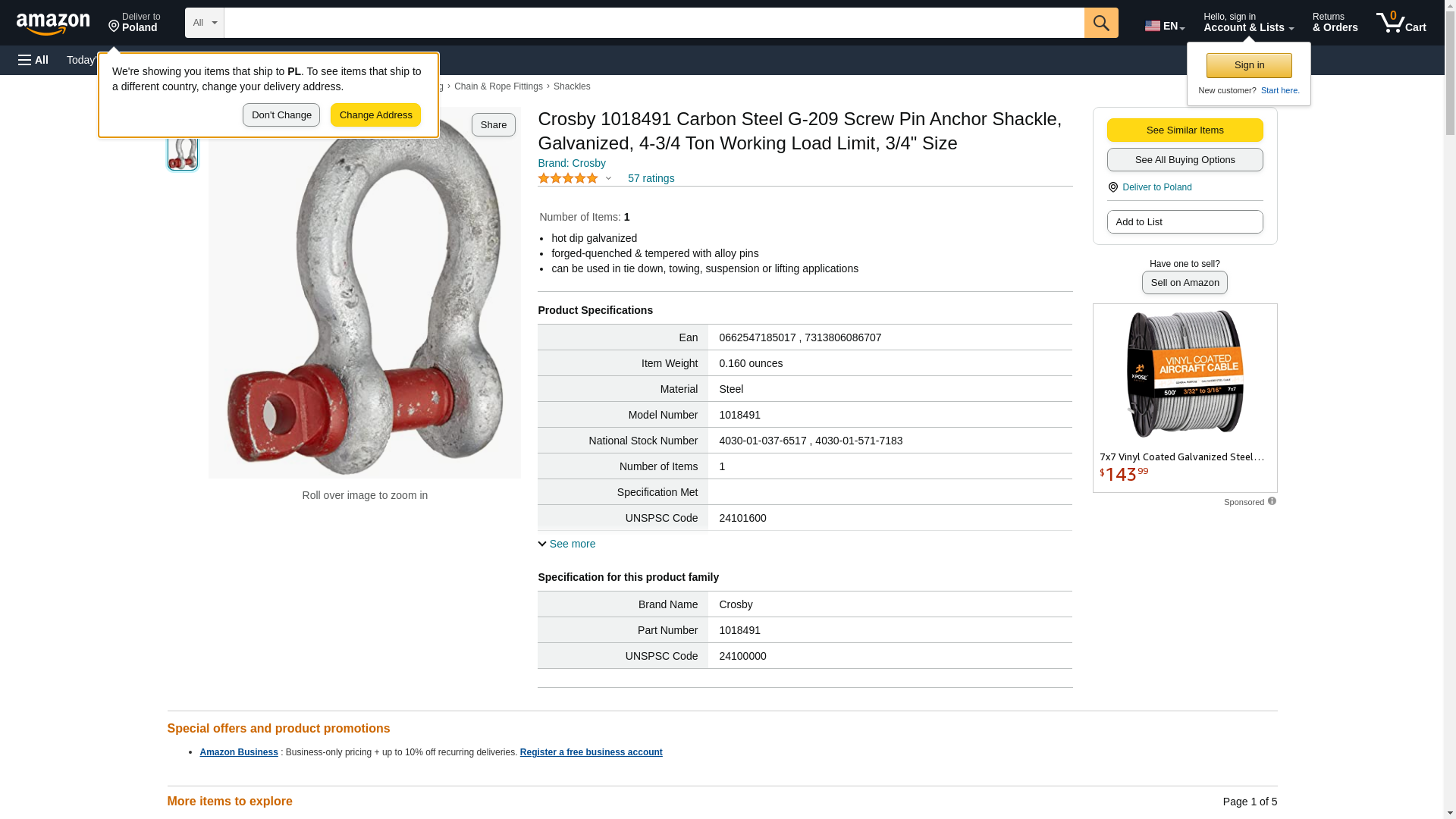The width and height of the screenshot is (1456, 819).
Task: Click See Similar Items button
Action: coord(1185,130)
